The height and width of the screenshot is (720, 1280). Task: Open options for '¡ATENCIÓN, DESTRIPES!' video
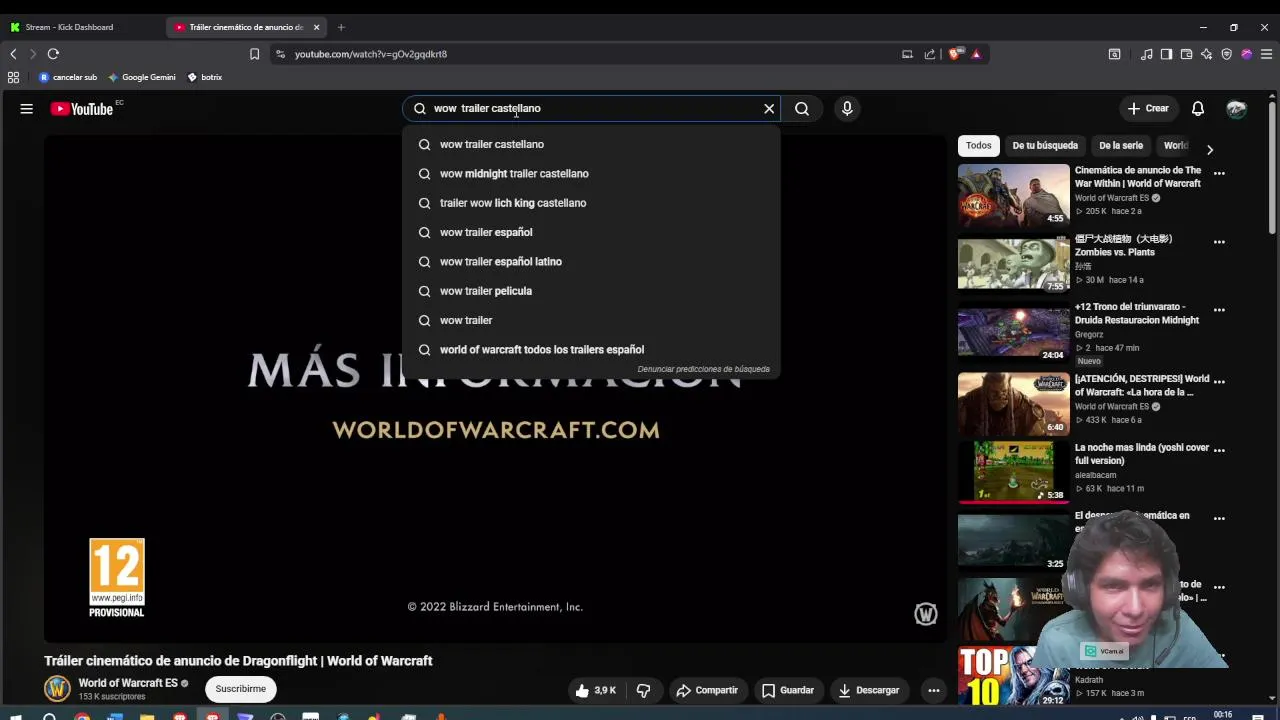pos(1219,381)
